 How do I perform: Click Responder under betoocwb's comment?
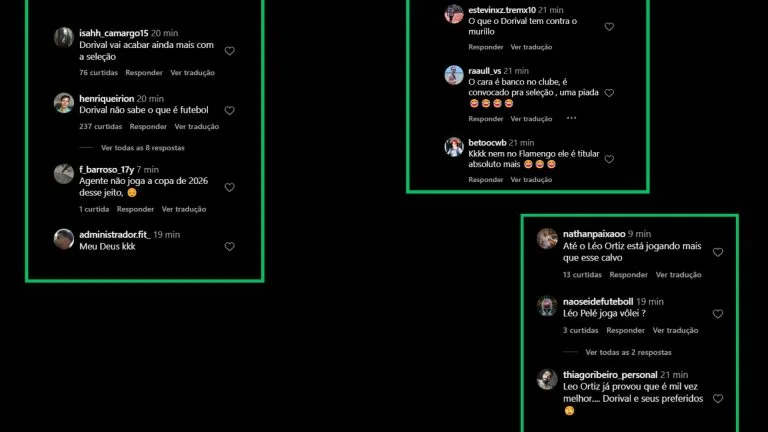click(x=485, y=180)
